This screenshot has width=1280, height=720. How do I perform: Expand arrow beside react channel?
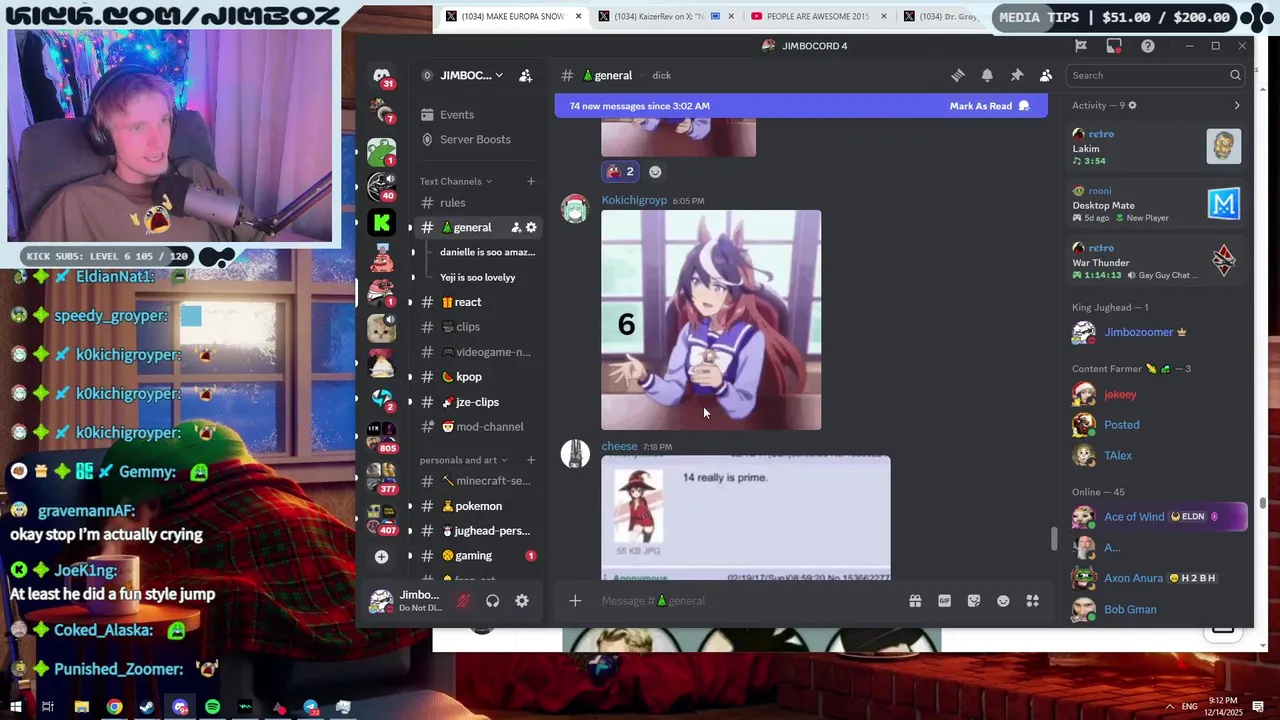pos(410,302)
